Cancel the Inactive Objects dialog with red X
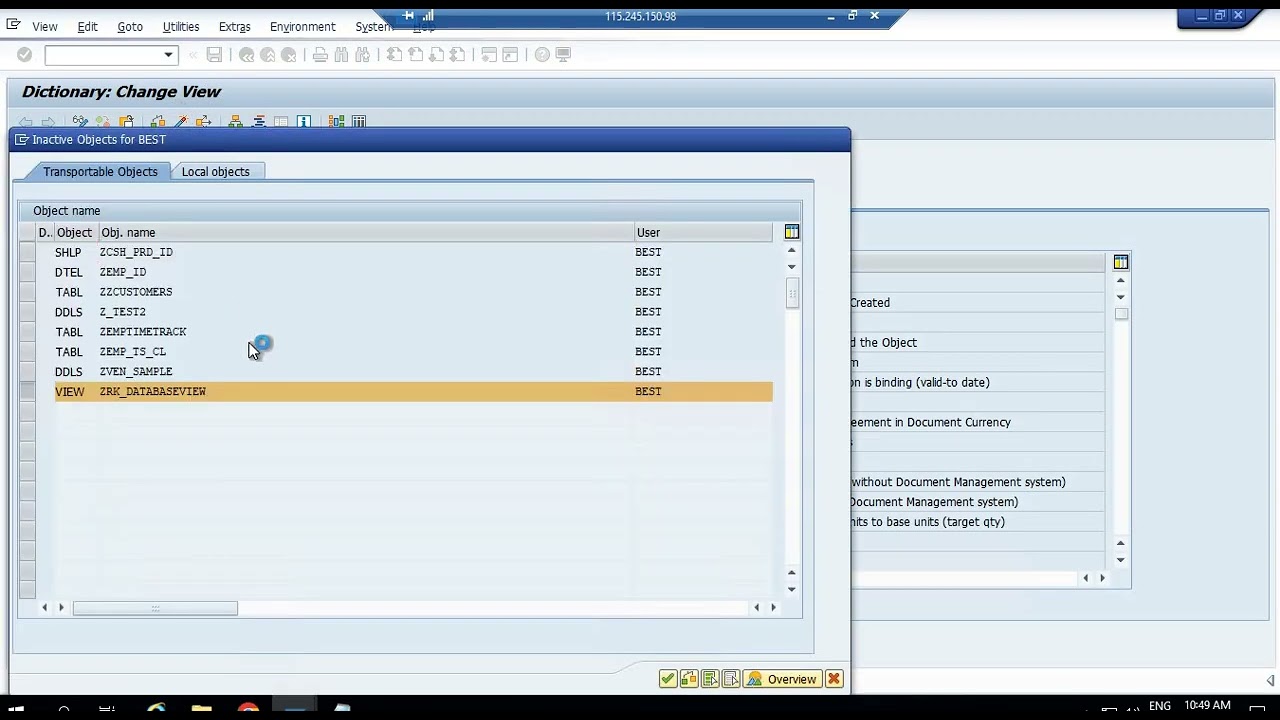Viewport: 1280px width, 720px height. point(834,679)
